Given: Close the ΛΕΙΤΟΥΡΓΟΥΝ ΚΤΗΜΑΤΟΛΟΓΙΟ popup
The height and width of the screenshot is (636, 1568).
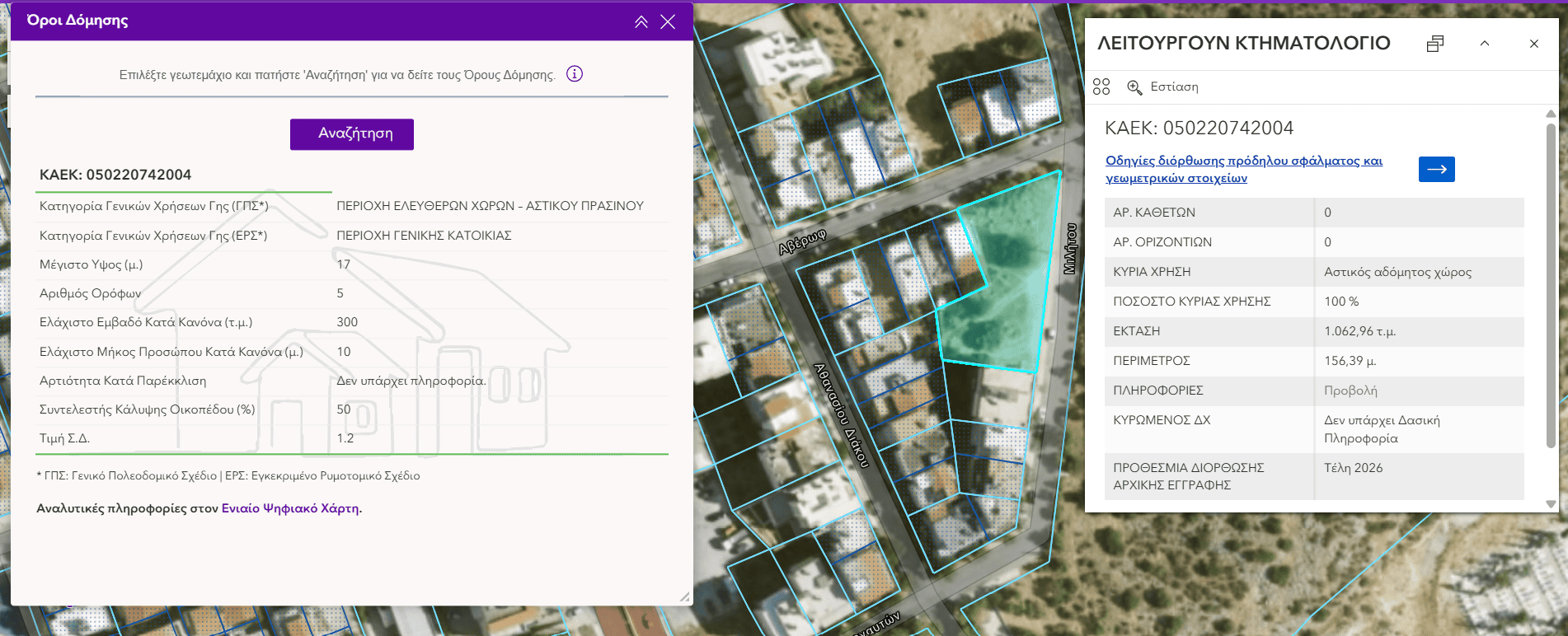Looking at the screenshot, I should coord(1533,44).
